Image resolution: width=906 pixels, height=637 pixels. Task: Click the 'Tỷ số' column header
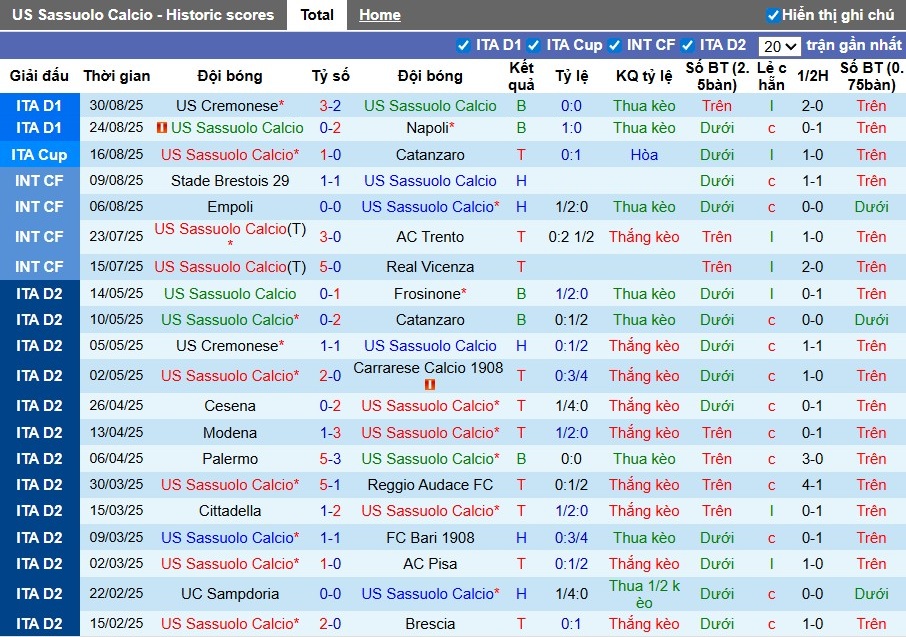330,76
